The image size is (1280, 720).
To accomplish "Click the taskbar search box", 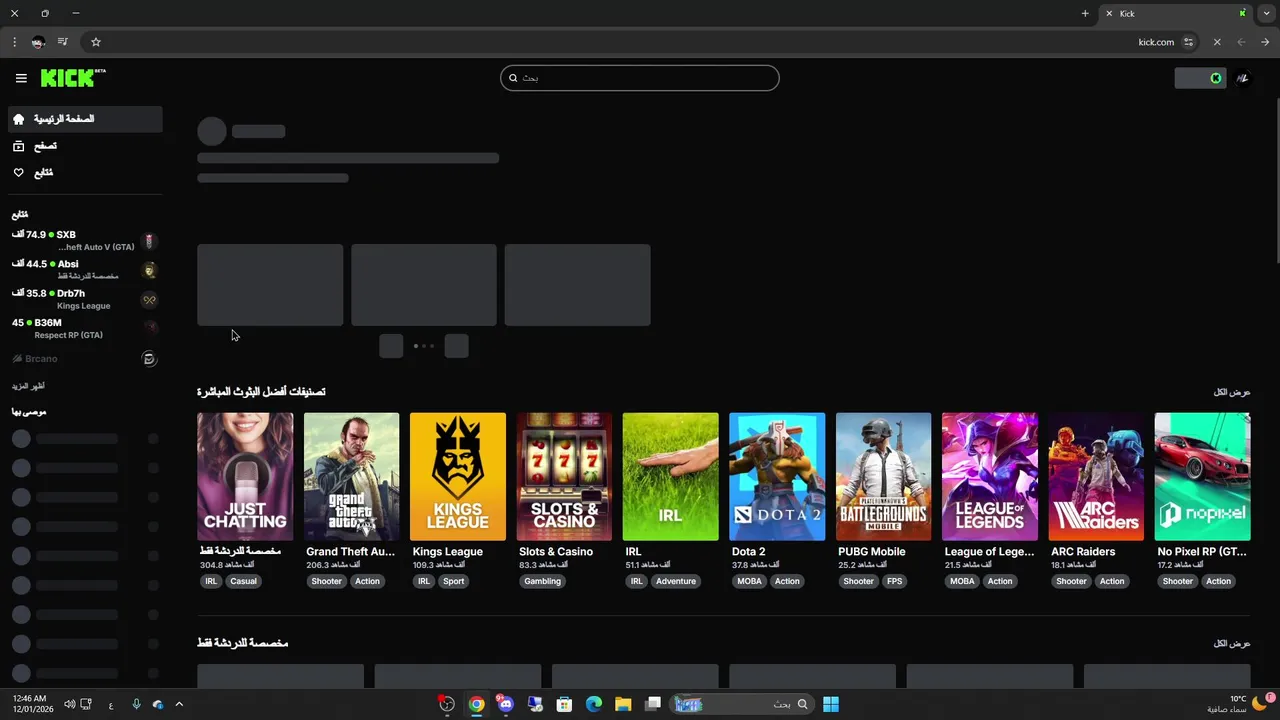I will (x=741, y=704).
